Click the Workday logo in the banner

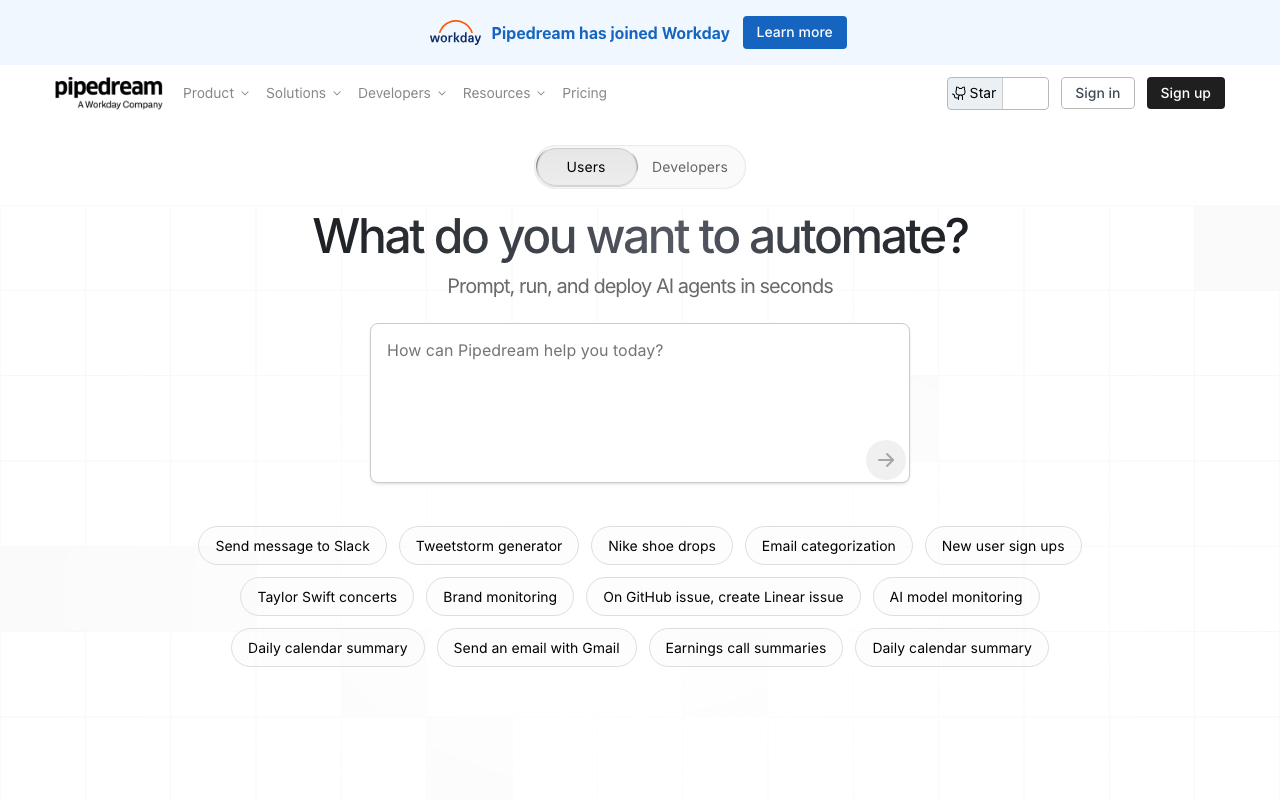coord(455,33)
